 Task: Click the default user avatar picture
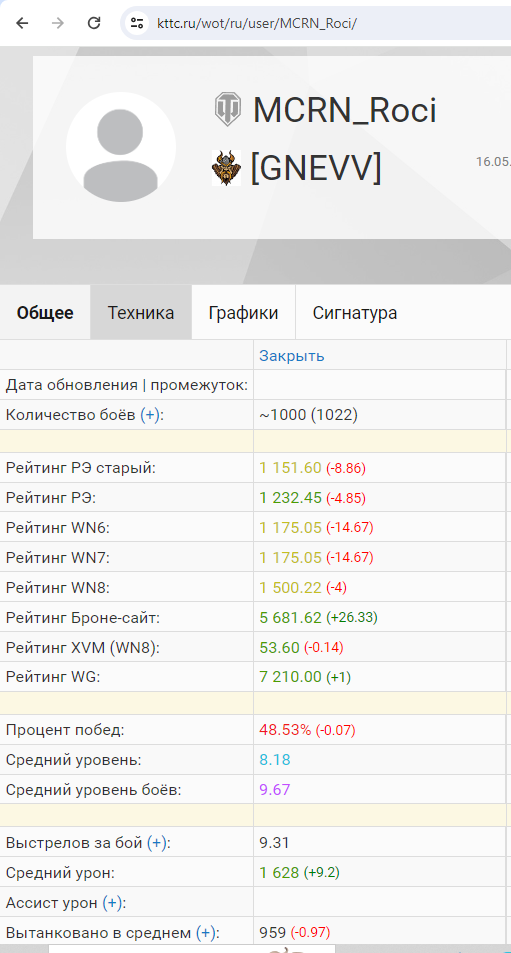121,147
